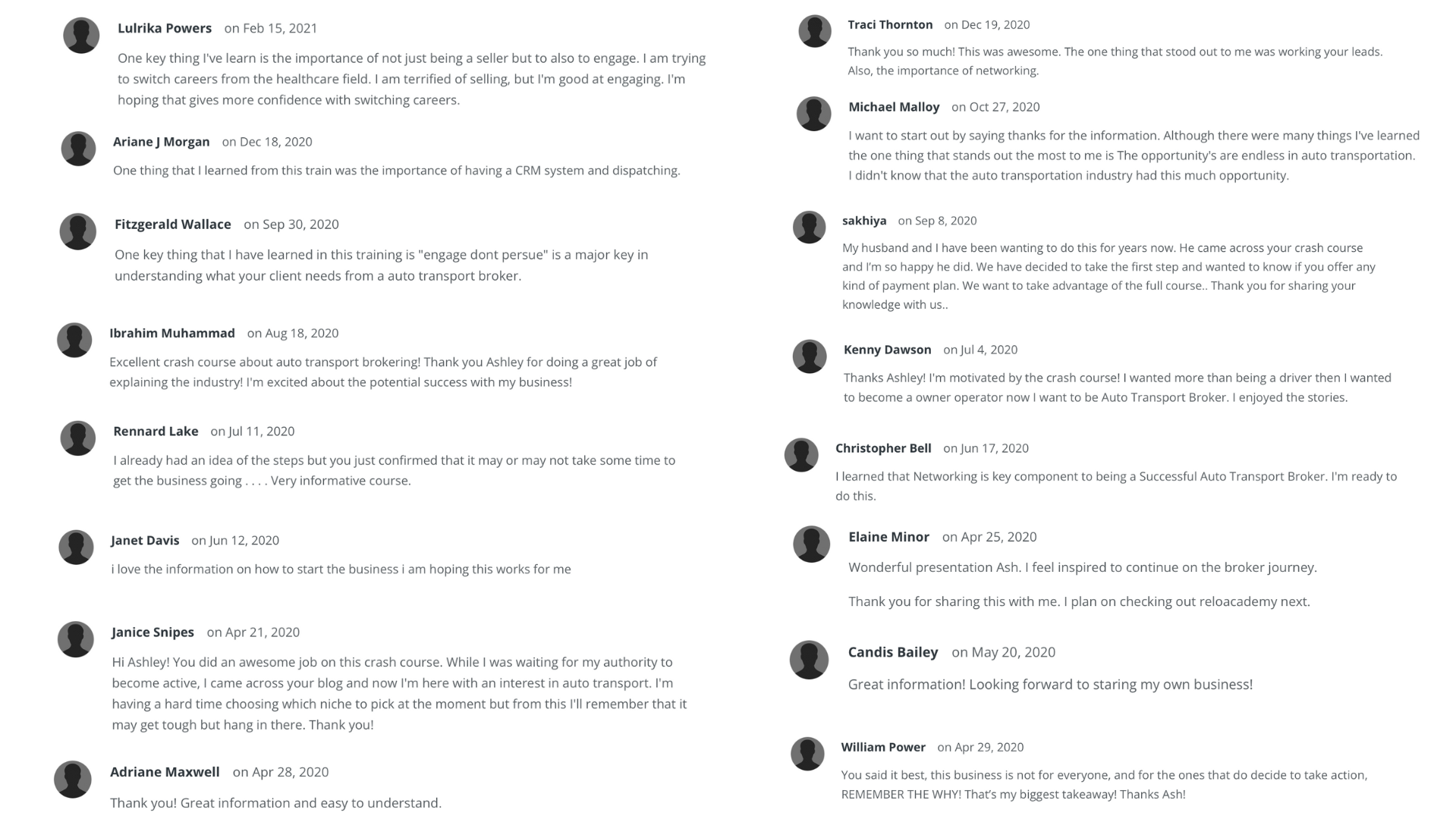
Task: Click Lulrika Powers' avatar icon
Action: (x=81, y=36)
